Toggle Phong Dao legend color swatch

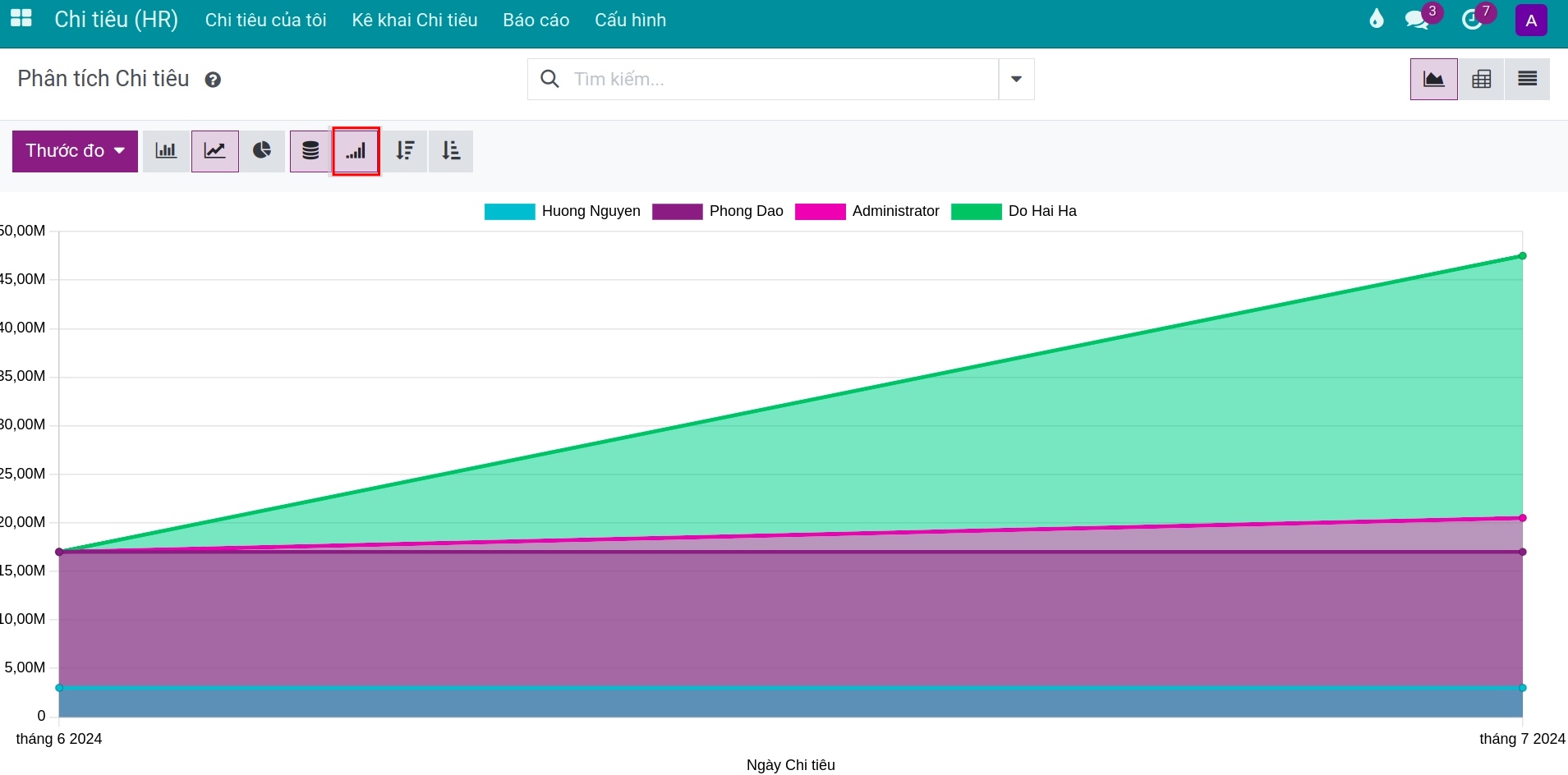678,212
